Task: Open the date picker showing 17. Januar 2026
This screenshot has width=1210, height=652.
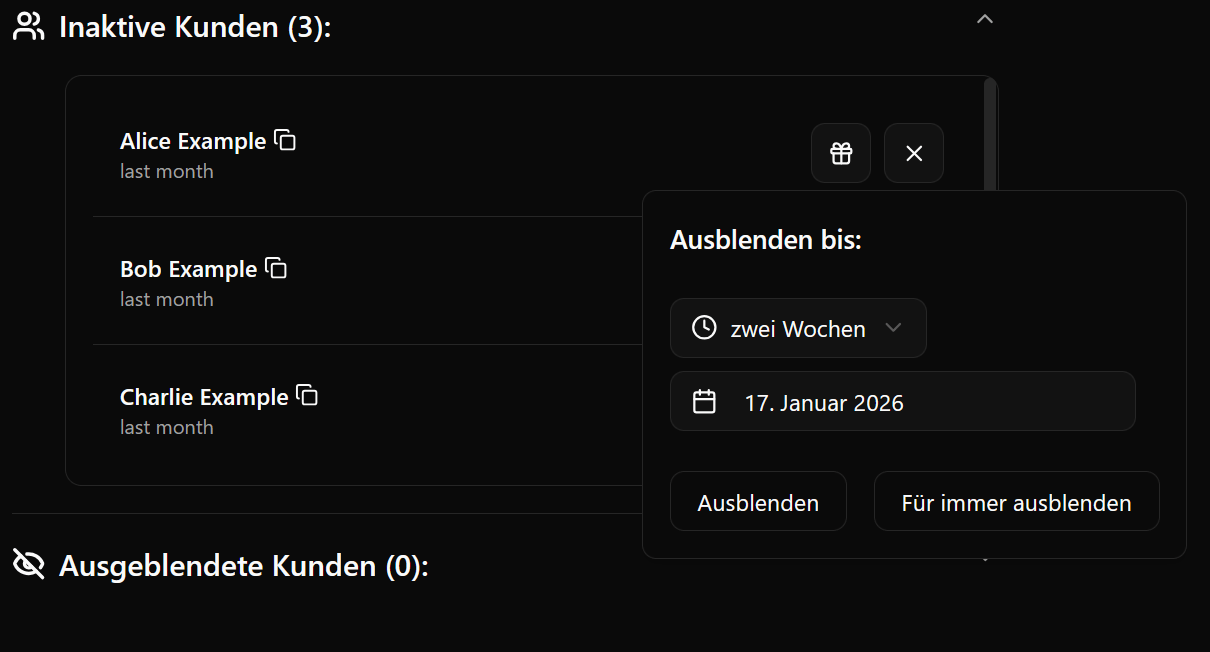Action: (x=902, y=402)
